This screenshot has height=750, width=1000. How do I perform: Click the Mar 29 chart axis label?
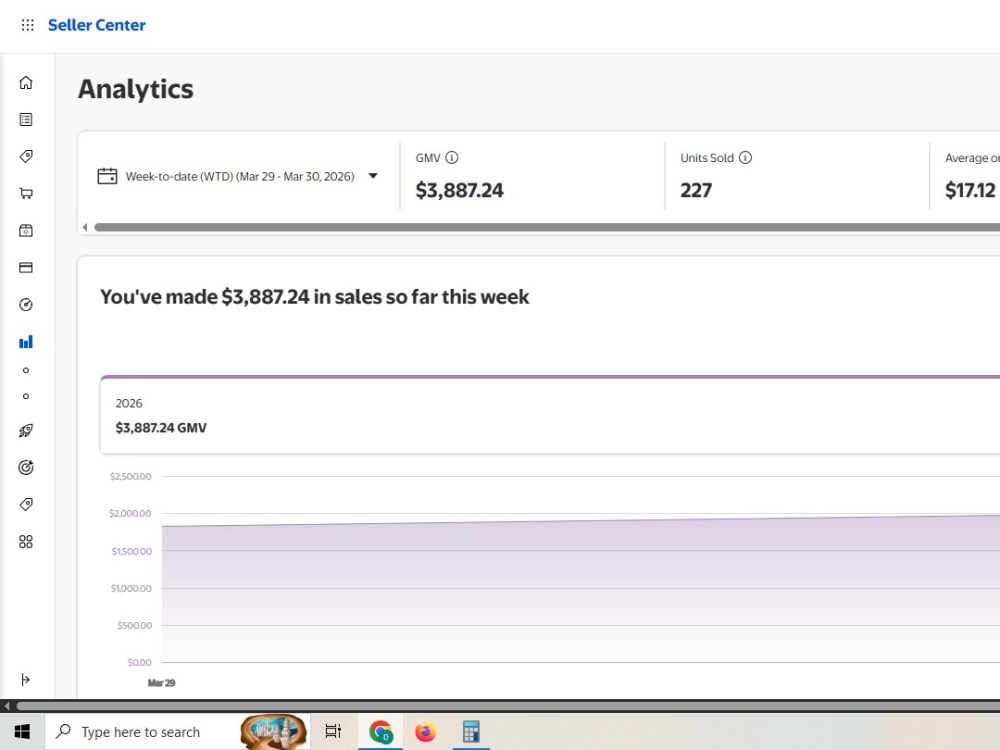tap(161, 683)
